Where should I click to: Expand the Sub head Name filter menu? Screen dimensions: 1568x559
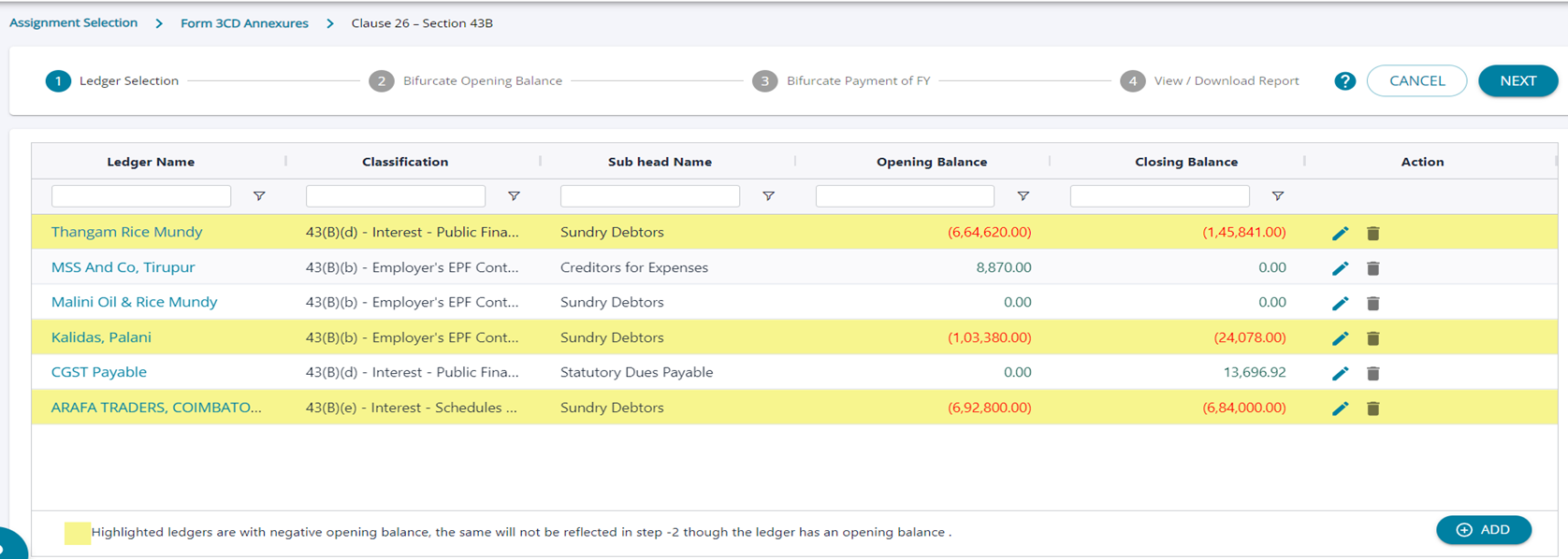(x=768, y=196)
